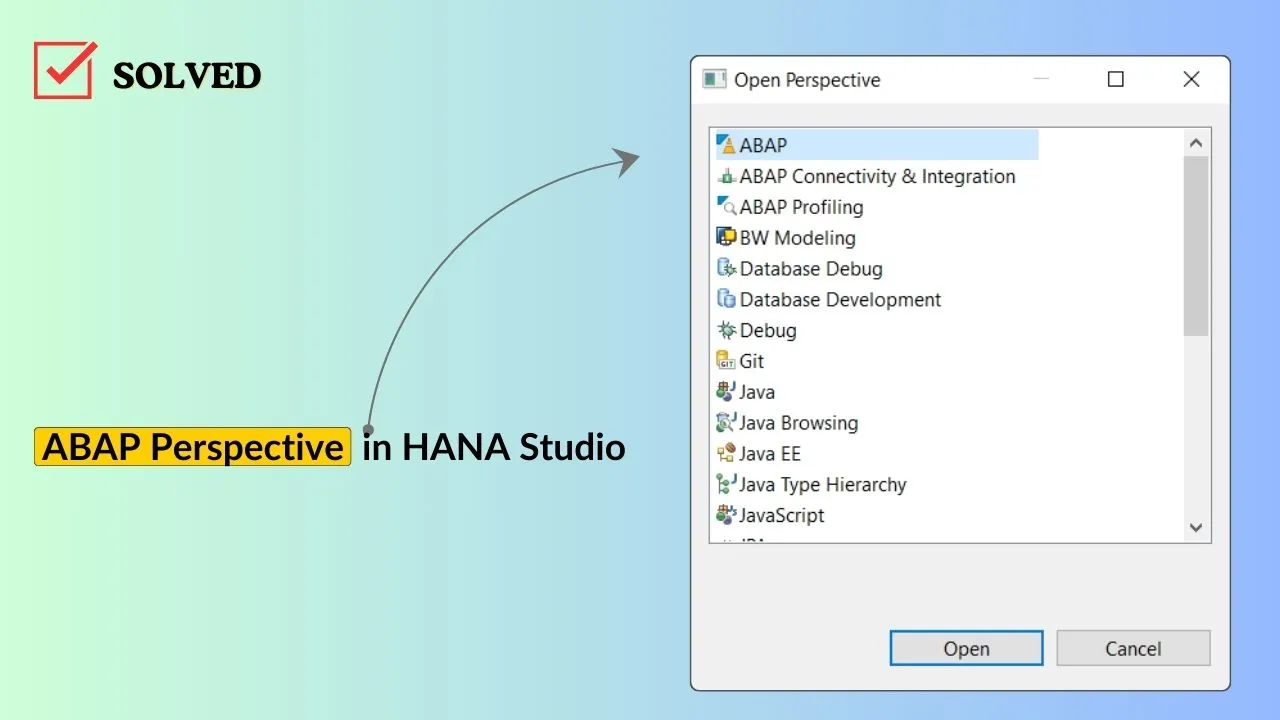This screenshot has width=1280, height=720.
Task: Click the ABAP Profiling magnifier icon
Action: pos(727,207)
